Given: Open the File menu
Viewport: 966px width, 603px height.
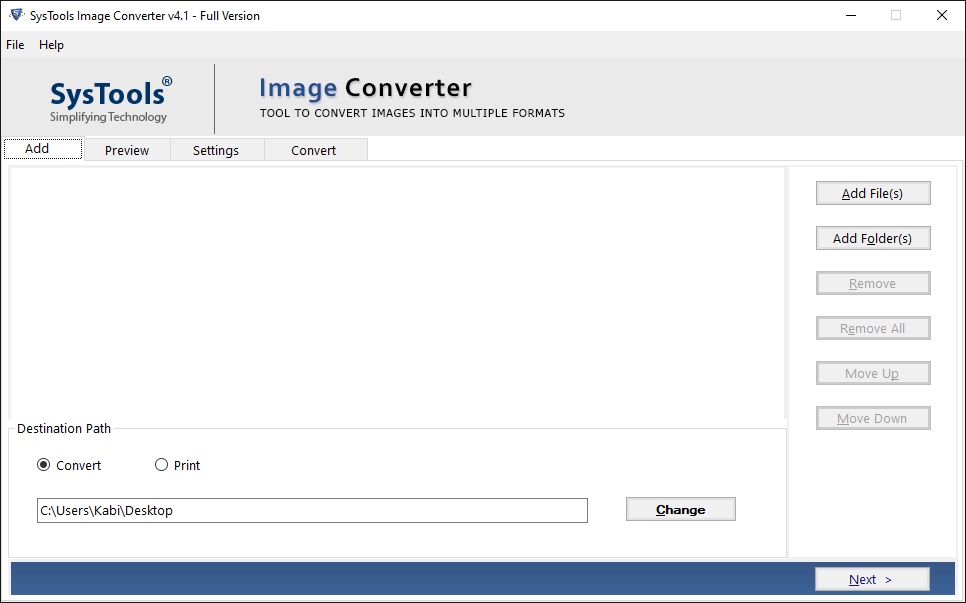Looking at the screenshot, I should (15, 45).
